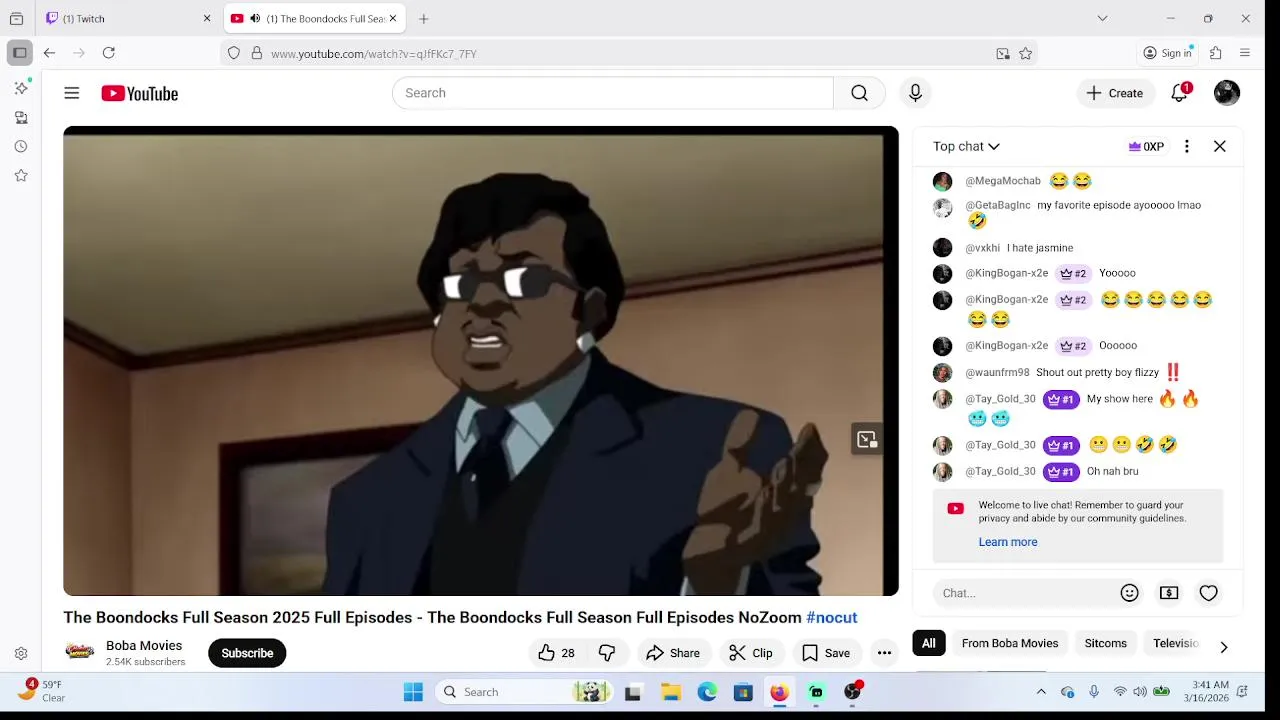Click the #nocut hashtag link

(832, 617)
